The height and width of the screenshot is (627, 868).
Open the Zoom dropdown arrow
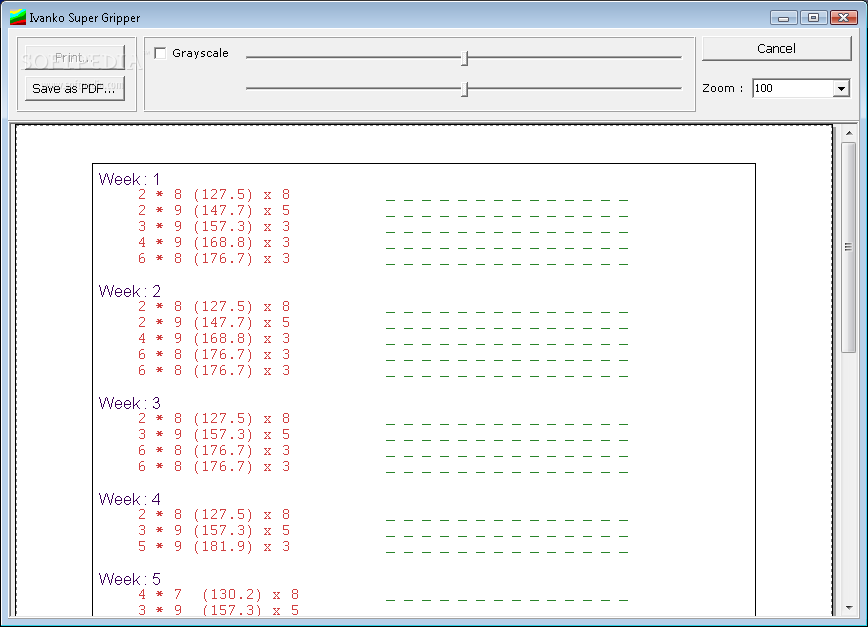tap(841, 89)
